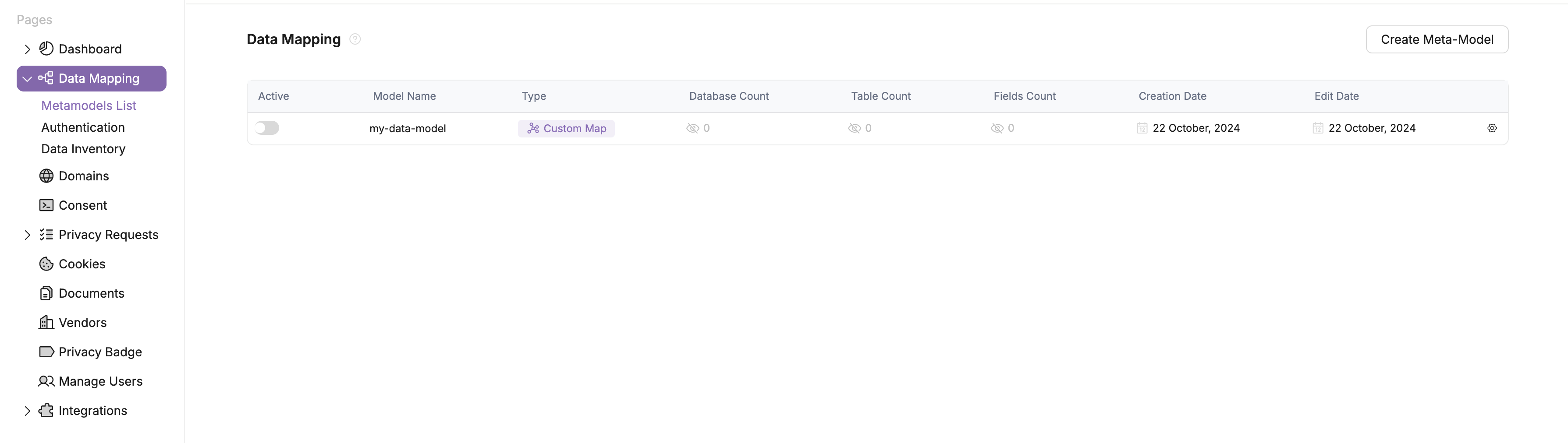Click the Creation Date column header
1568x443 pixels.
tap(1172, 96)
